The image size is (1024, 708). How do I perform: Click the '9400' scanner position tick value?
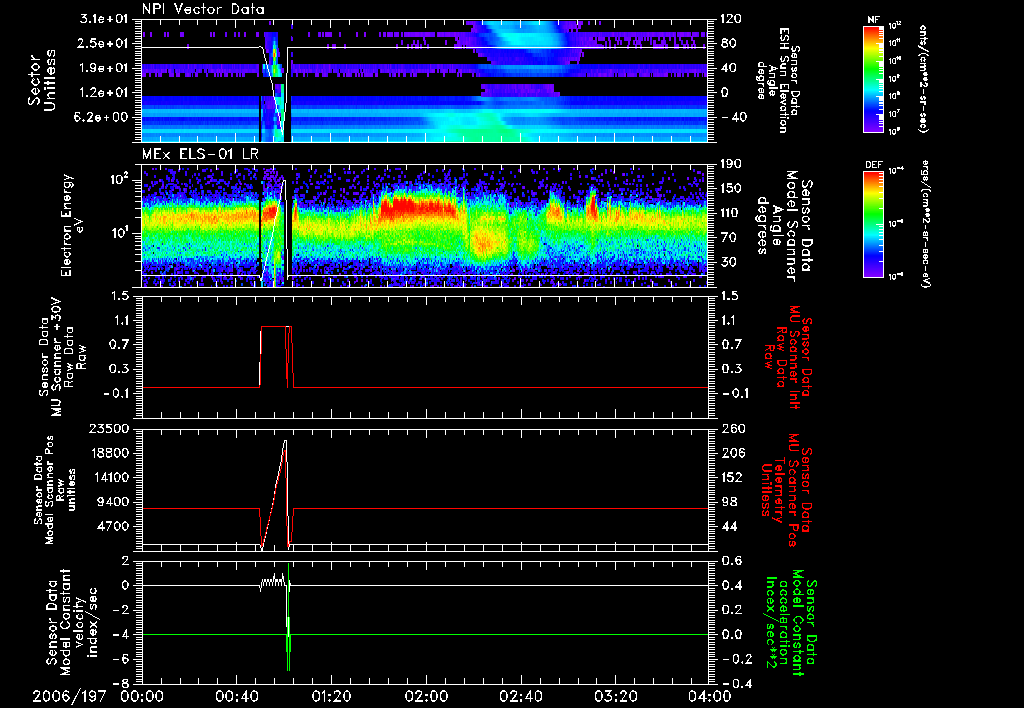click(113, 502)
